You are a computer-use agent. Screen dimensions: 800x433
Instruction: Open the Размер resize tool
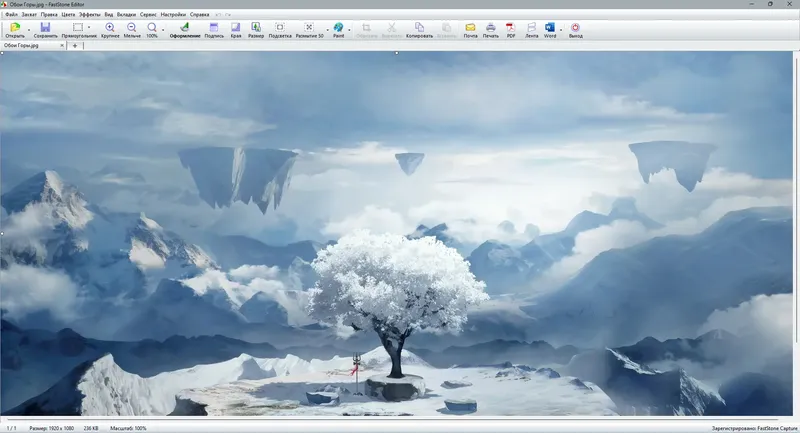coord(256,30)
